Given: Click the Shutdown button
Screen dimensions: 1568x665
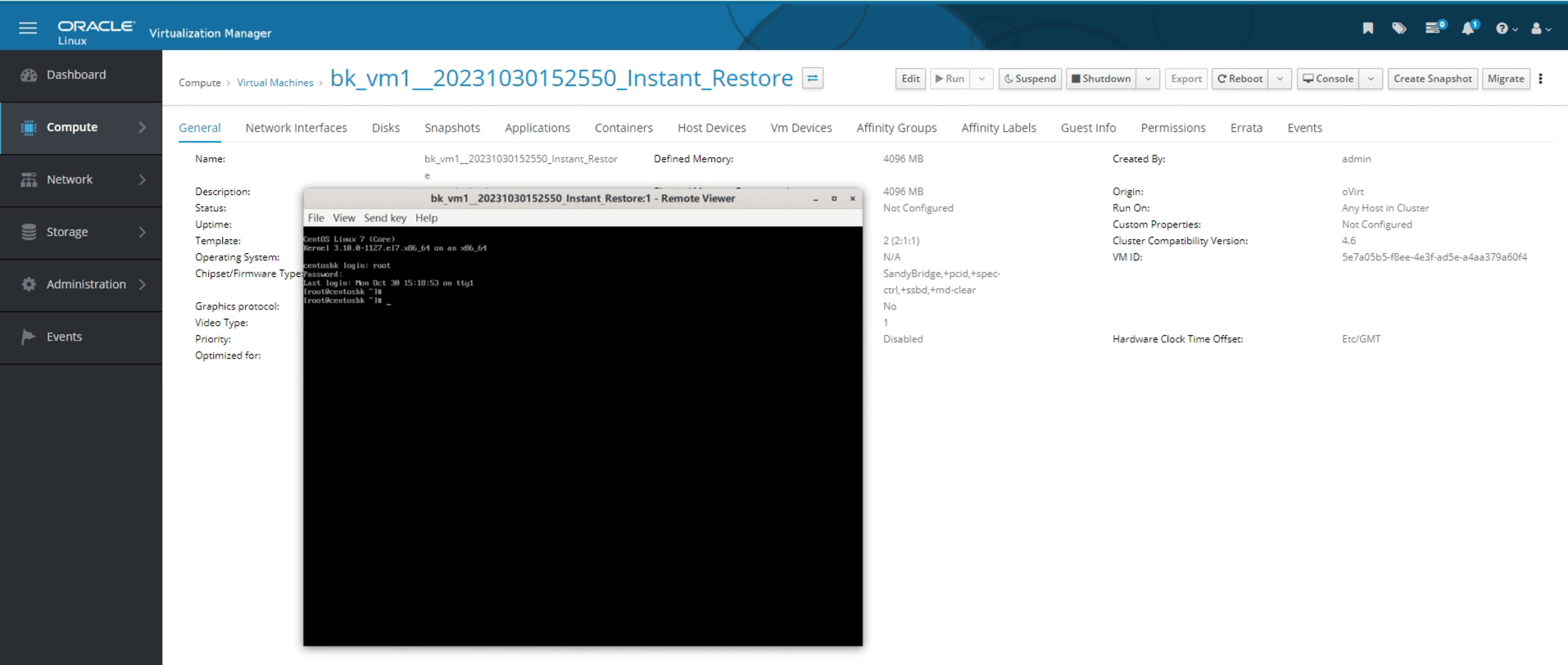Looking at the screenshot, I should click(x=1101, y=79).
